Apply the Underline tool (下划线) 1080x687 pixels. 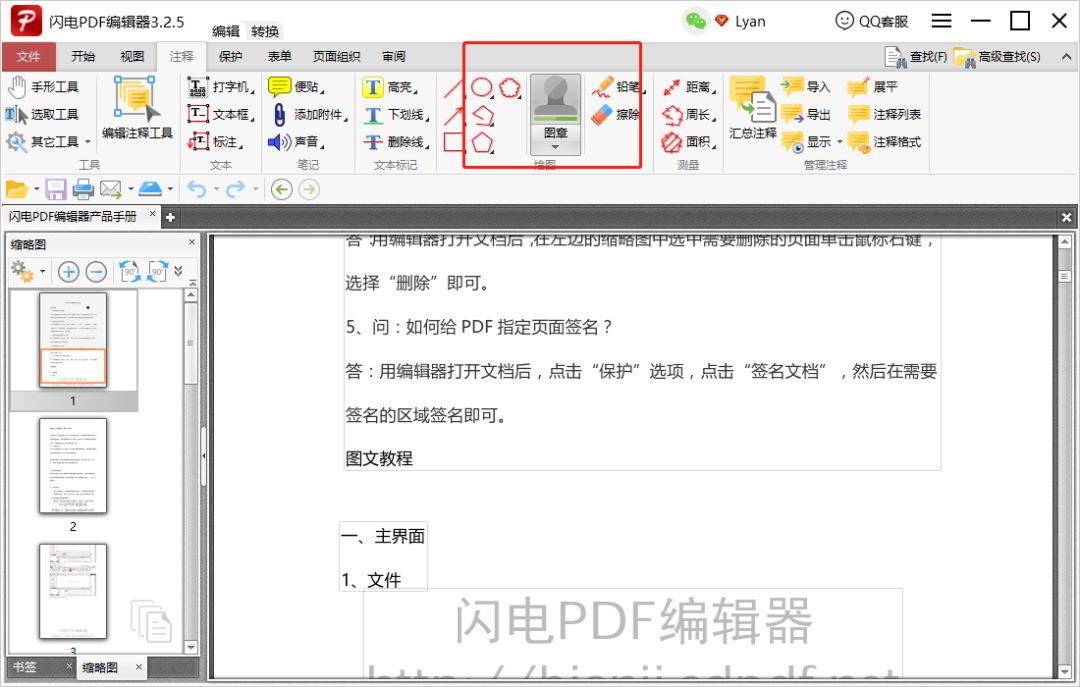pos(396,114)
